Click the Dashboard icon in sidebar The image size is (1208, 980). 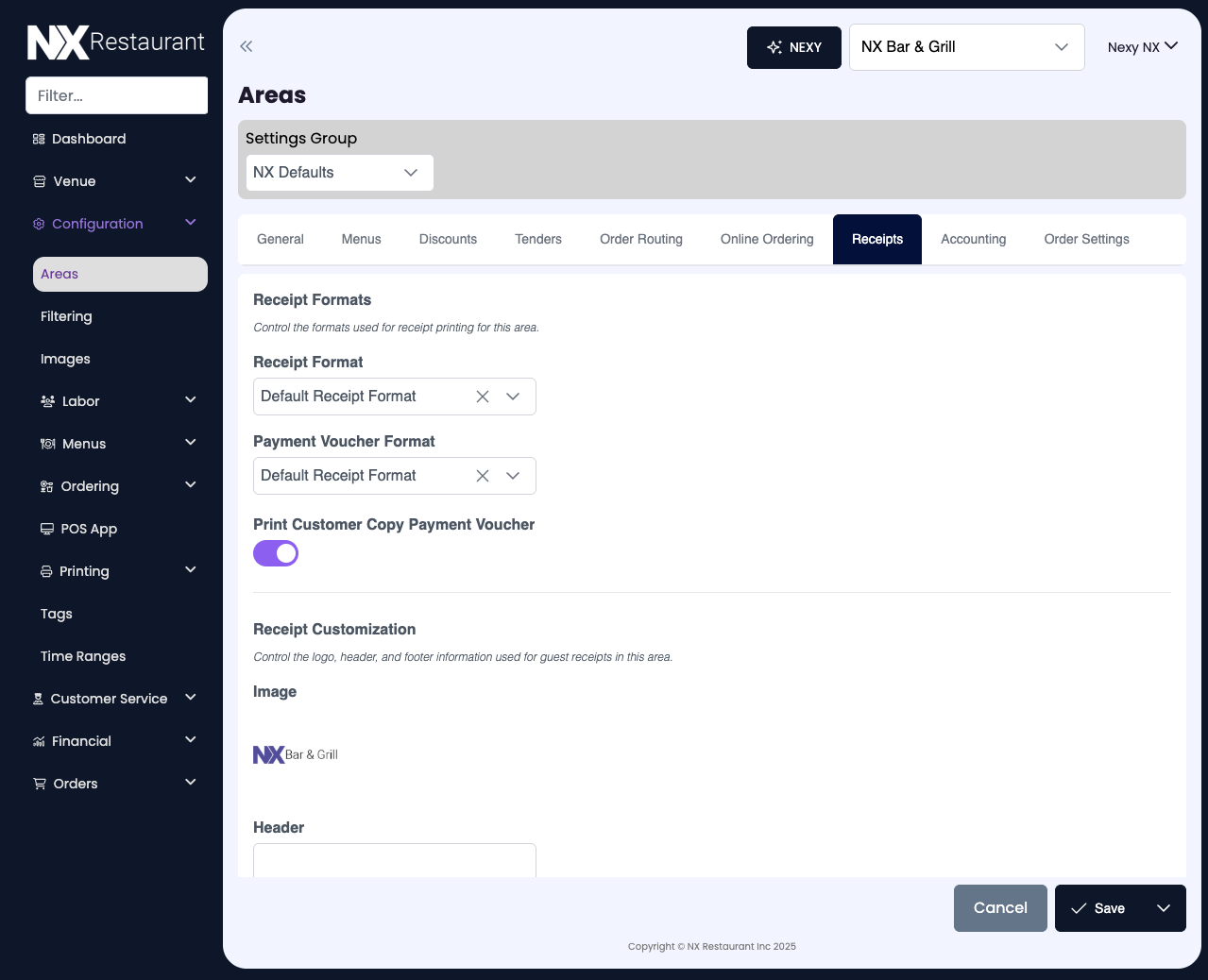click(39, 139)
